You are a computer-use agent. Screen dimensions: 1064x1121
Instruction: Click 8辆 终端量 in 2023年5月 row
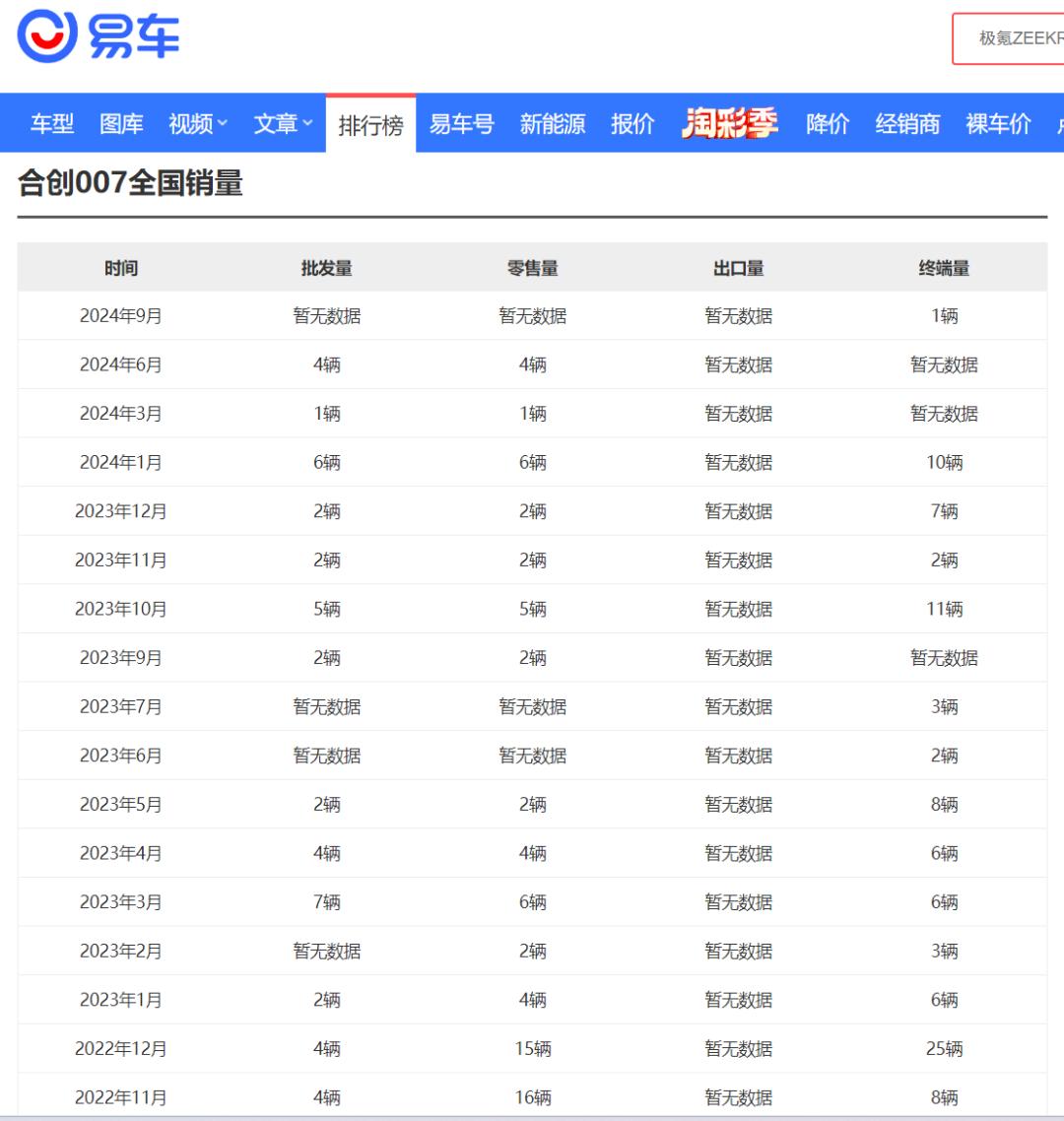945,804
